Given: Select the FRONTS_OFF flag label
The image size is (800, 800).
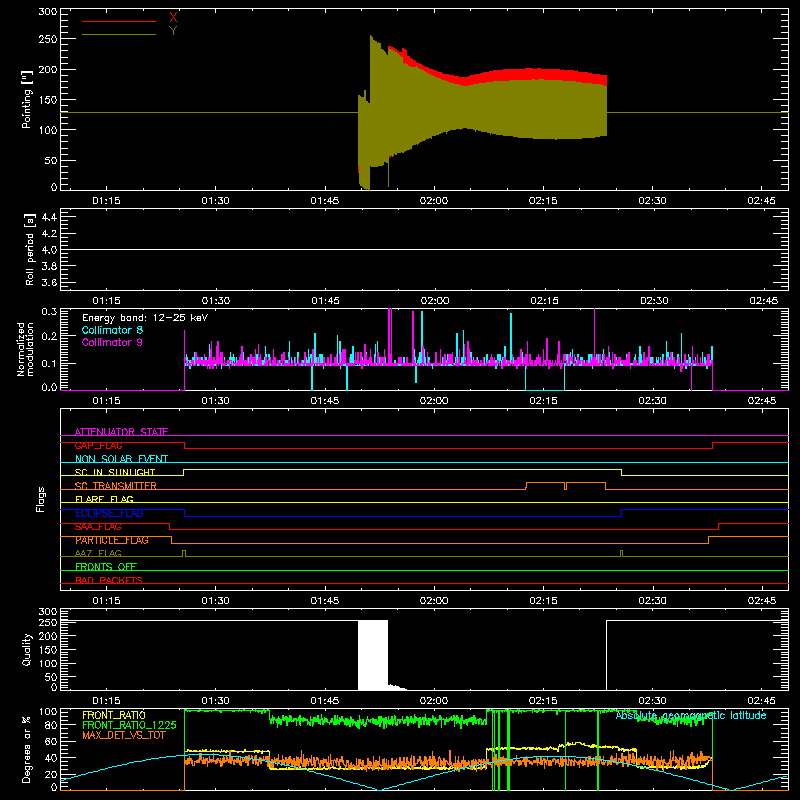Looking at the screenshot, I should [106, 567].
